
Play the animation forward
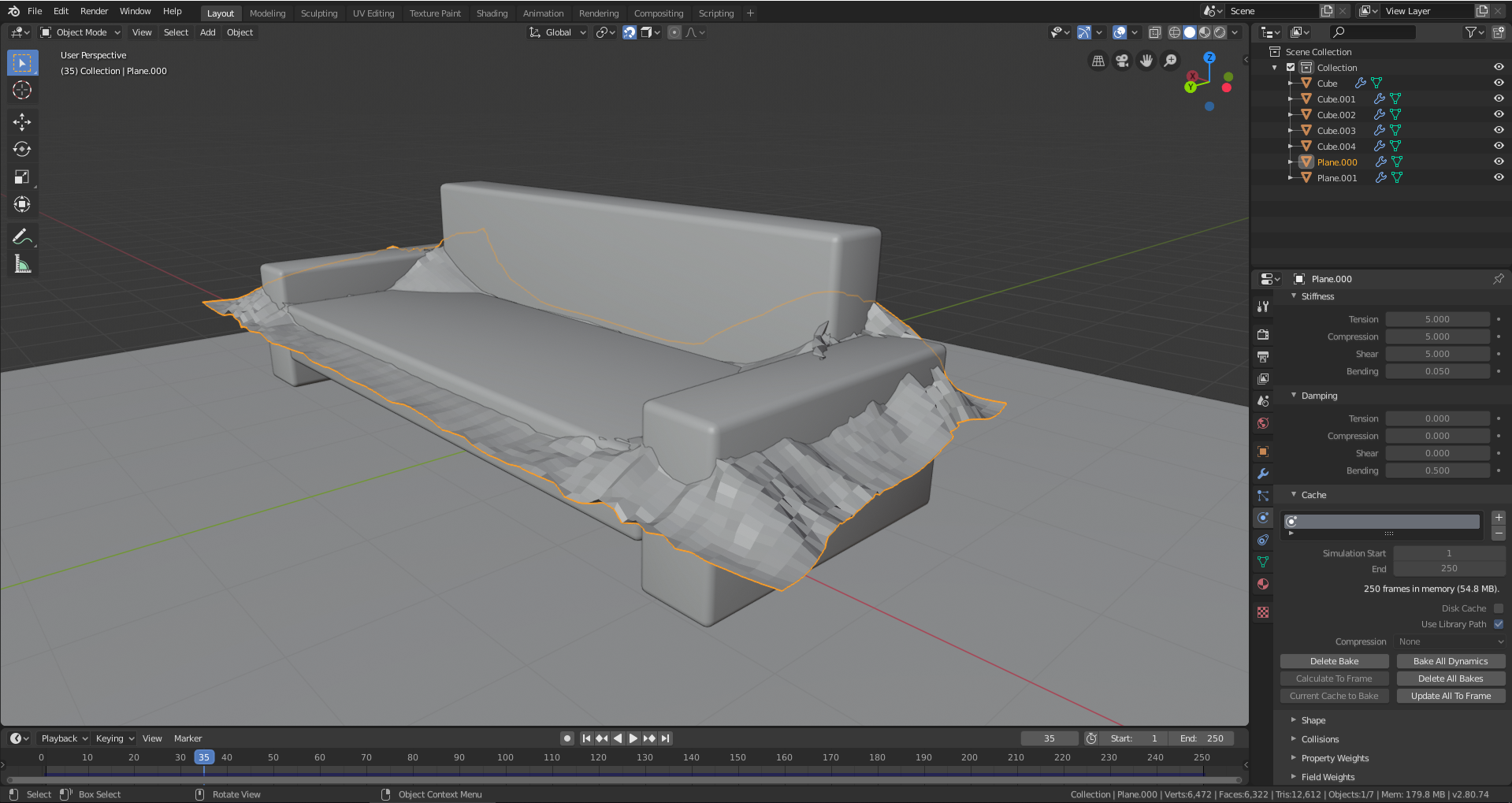(633, 738)
